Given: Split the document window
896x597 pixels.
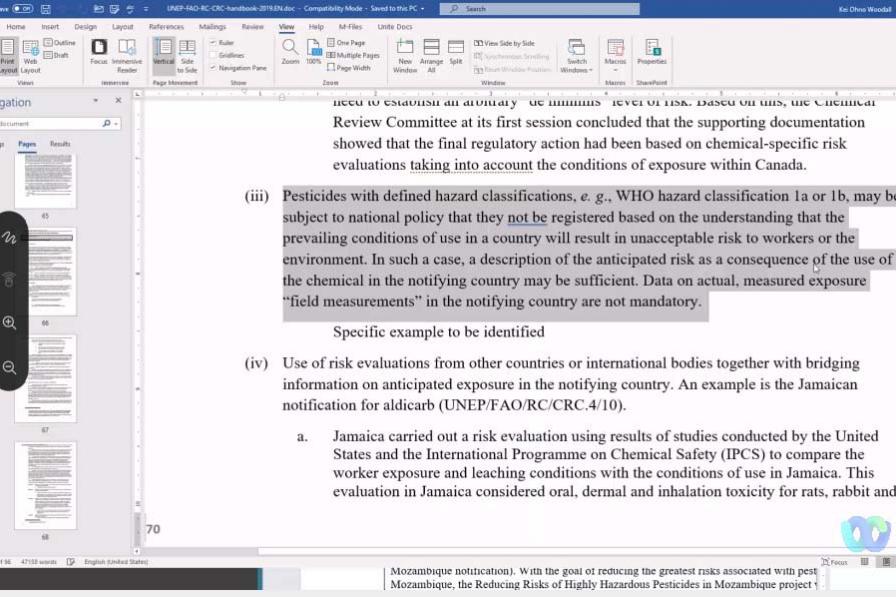Looking at the screenshot, I should pyautogui.click(x=456, y=53).
